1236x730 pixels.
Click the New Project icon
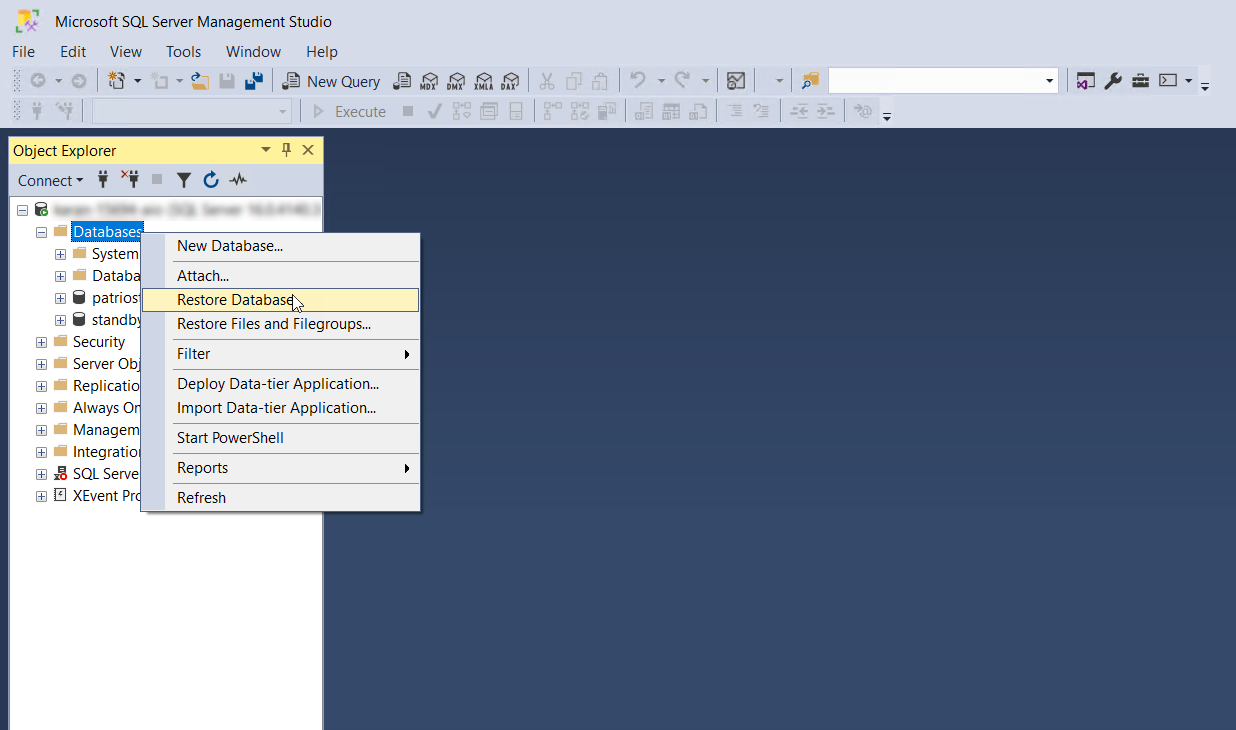(x=117, y=81)
